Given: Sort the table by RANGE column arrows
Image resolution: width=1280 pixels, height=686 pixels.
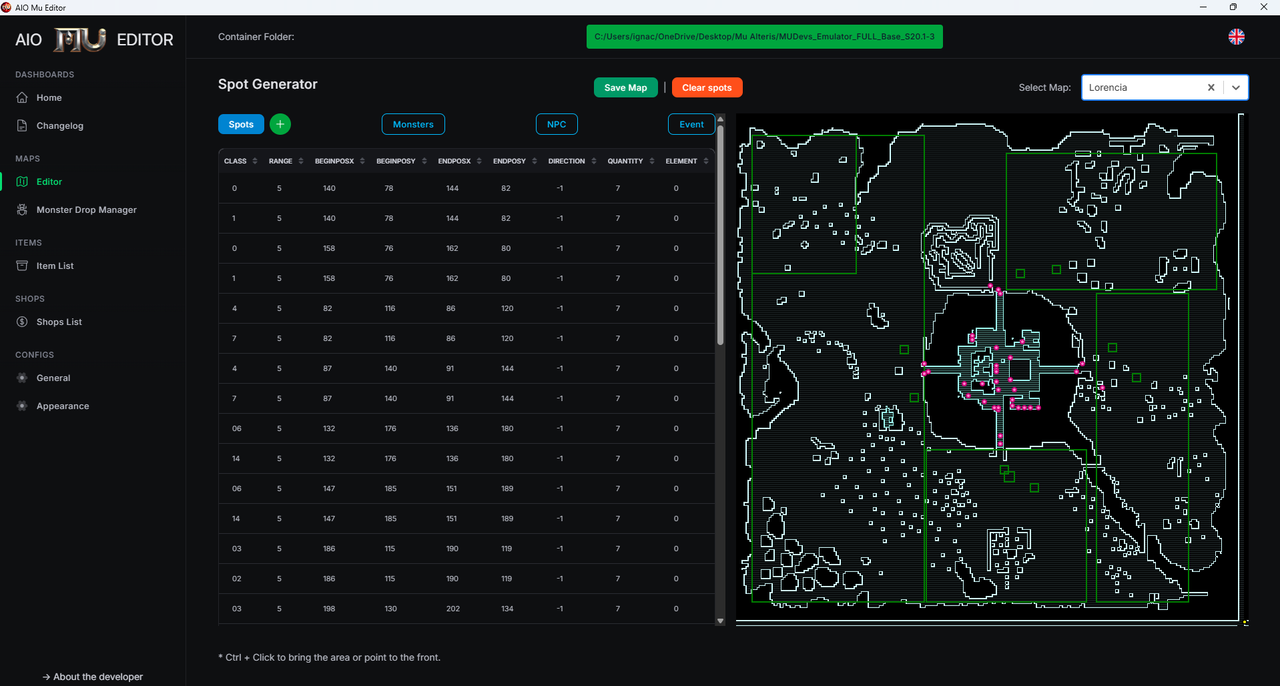Looking at the screenshot, I should click(300, 161).
